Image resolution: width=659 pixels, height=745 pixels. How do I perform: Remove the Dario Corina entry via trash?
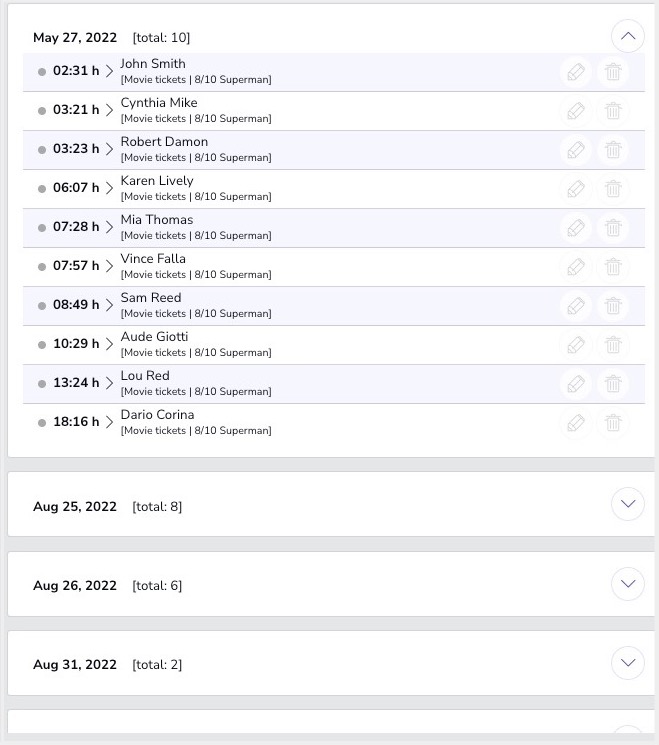613,423
